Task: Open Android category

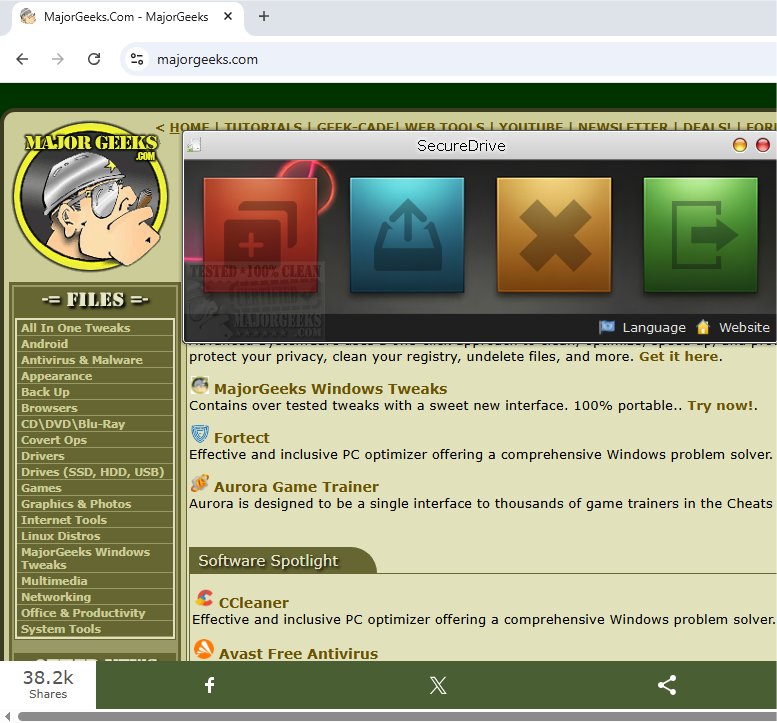Action: tap(94, 344)
